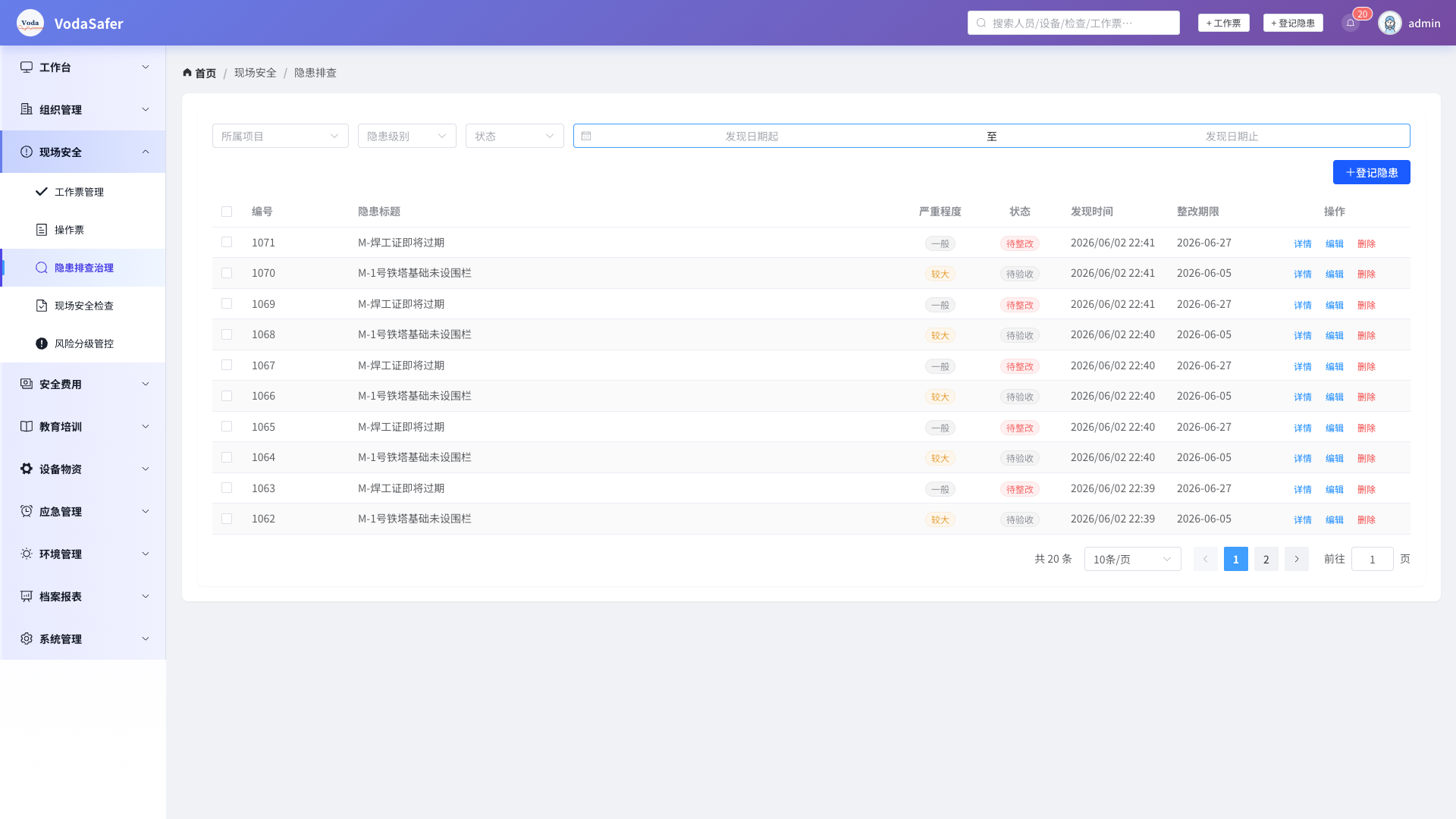Click the 设备物资 gear icon
The height and width of the screenshot is (819, 1456).
(x=27, y=469)
